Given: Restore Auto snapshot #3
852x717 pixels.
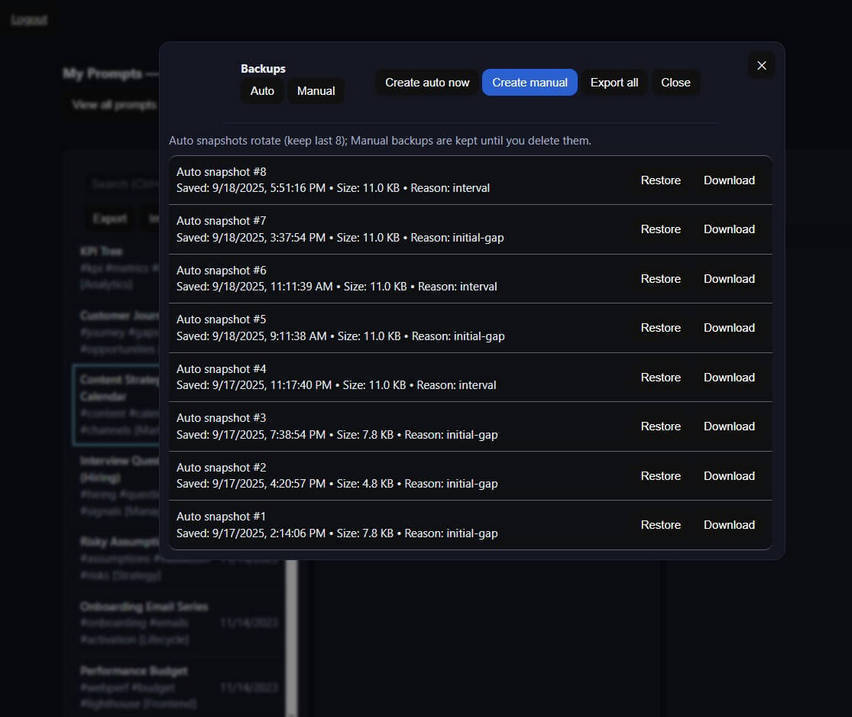Looking at the screenshot, I should tap(660, 427).
